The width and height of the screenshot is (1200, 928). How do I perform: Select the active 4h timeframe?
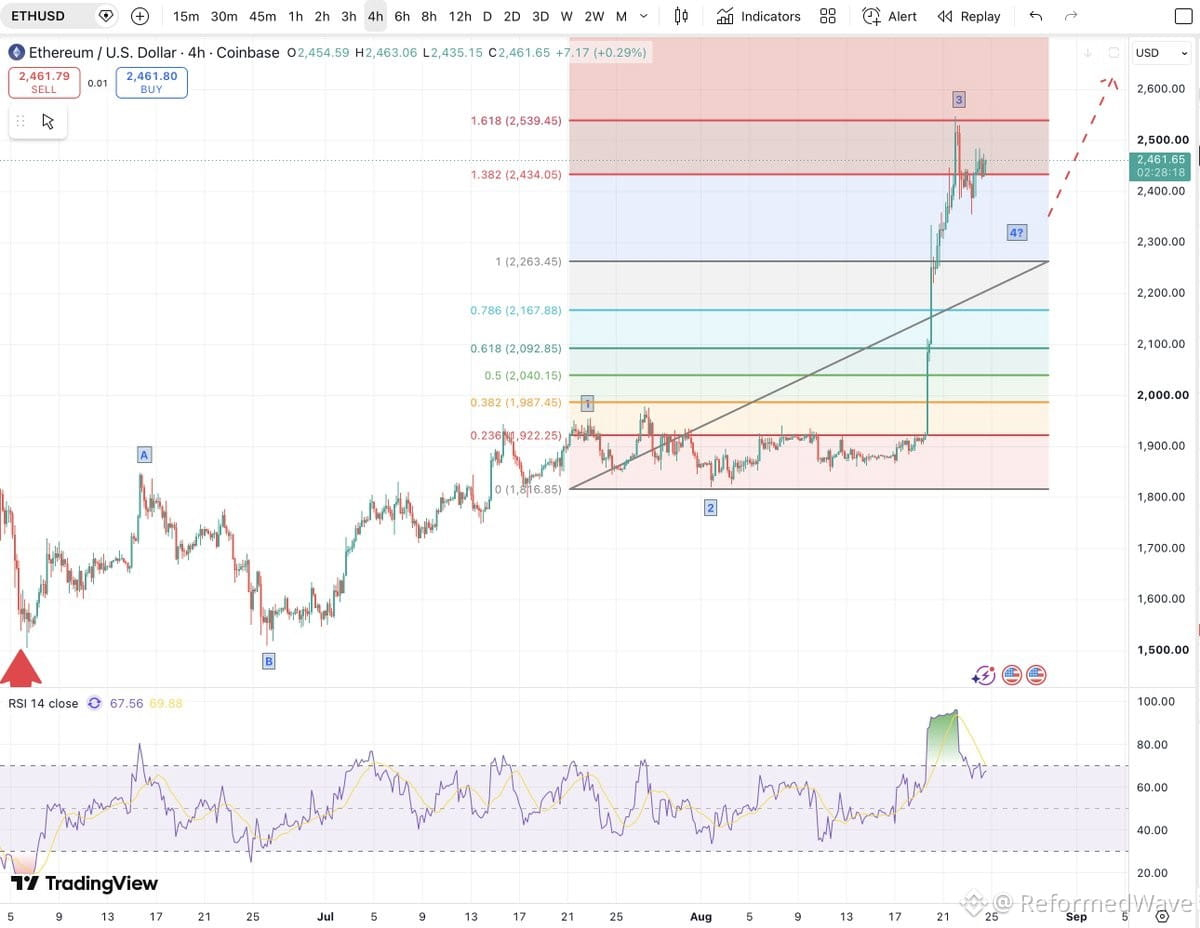pos(375,16)
